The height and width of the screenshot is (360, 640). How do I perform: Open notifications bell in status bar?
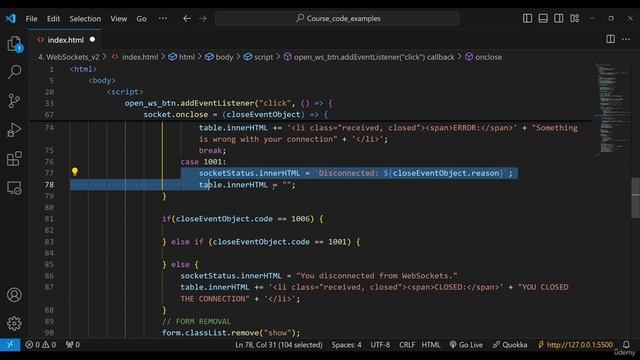[626, 344]
